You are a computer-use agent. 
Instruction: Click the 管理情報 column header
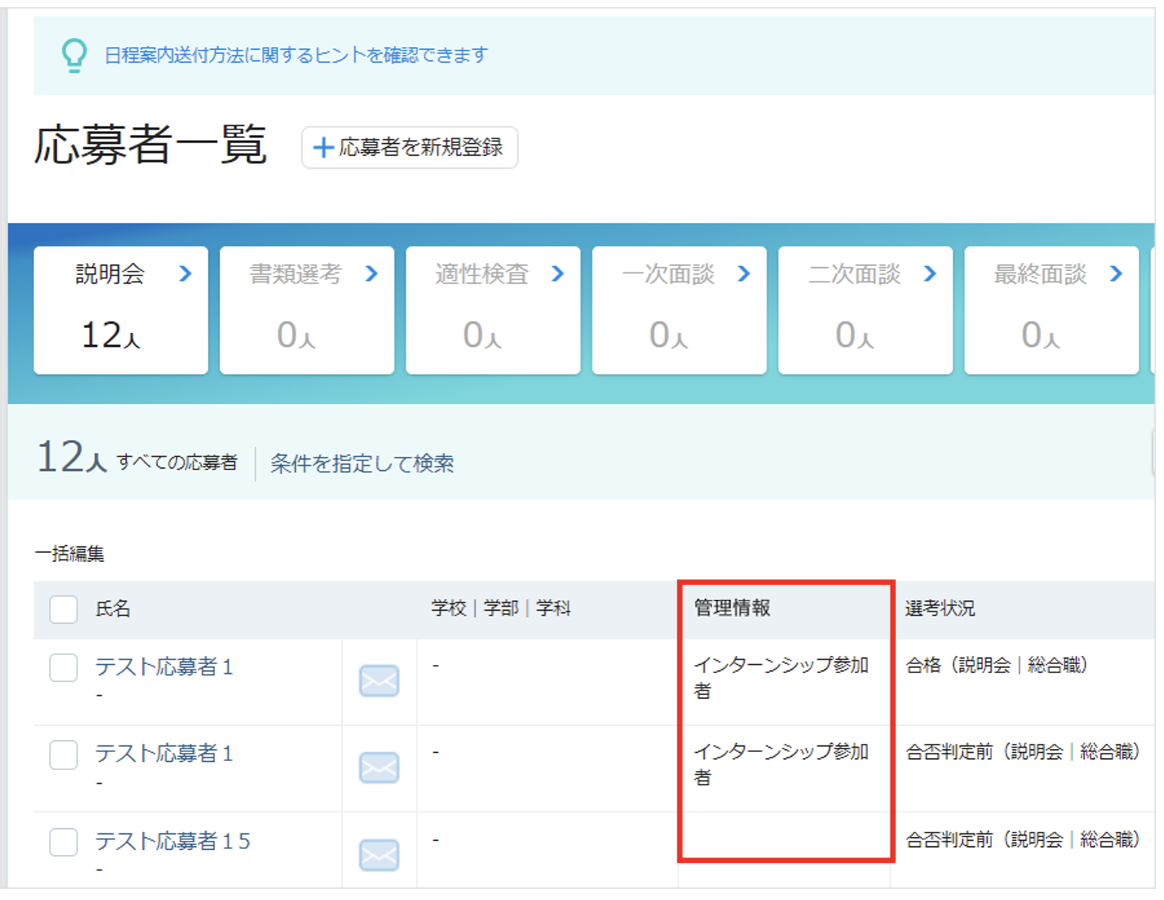click(732, 608)
